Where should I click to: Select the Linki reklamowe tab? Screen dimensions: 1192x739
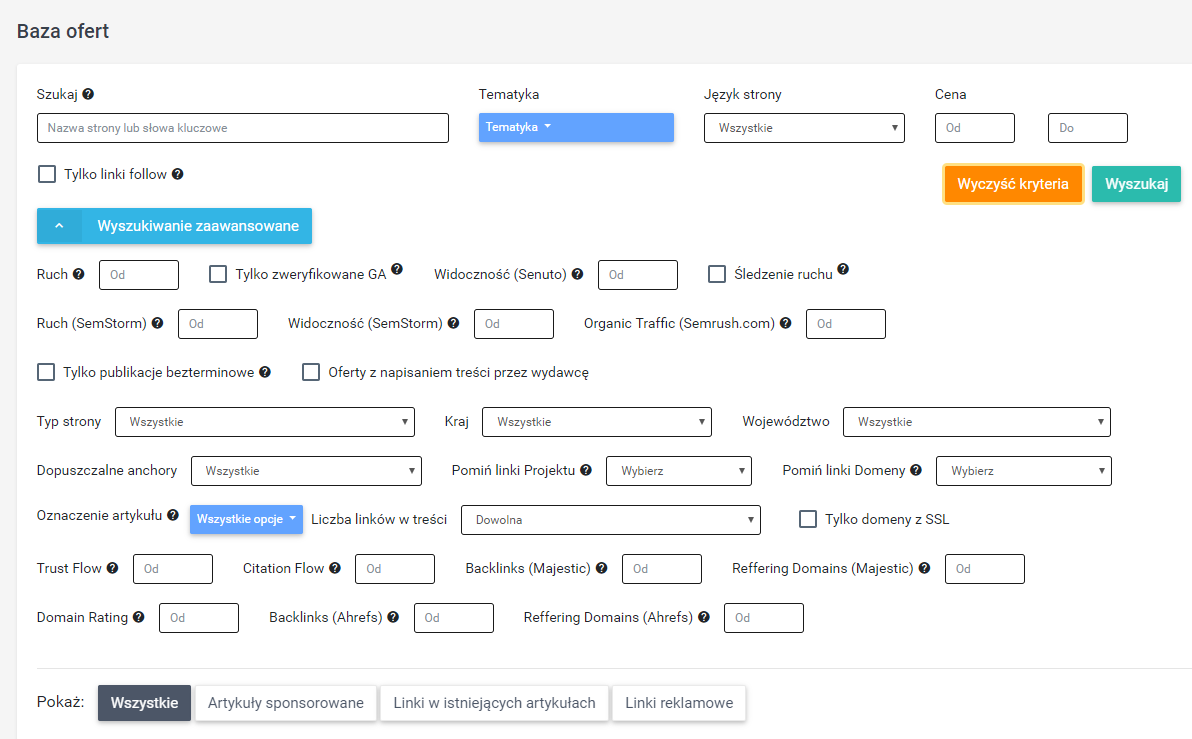(680, 703)
